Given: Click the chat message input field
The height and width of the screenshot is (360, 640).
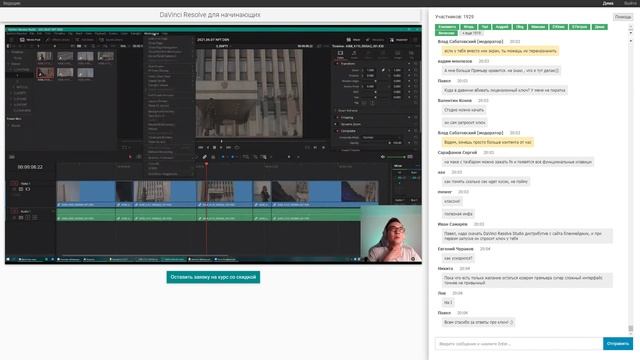Looking at the screenshot, I should pos(519,344).
